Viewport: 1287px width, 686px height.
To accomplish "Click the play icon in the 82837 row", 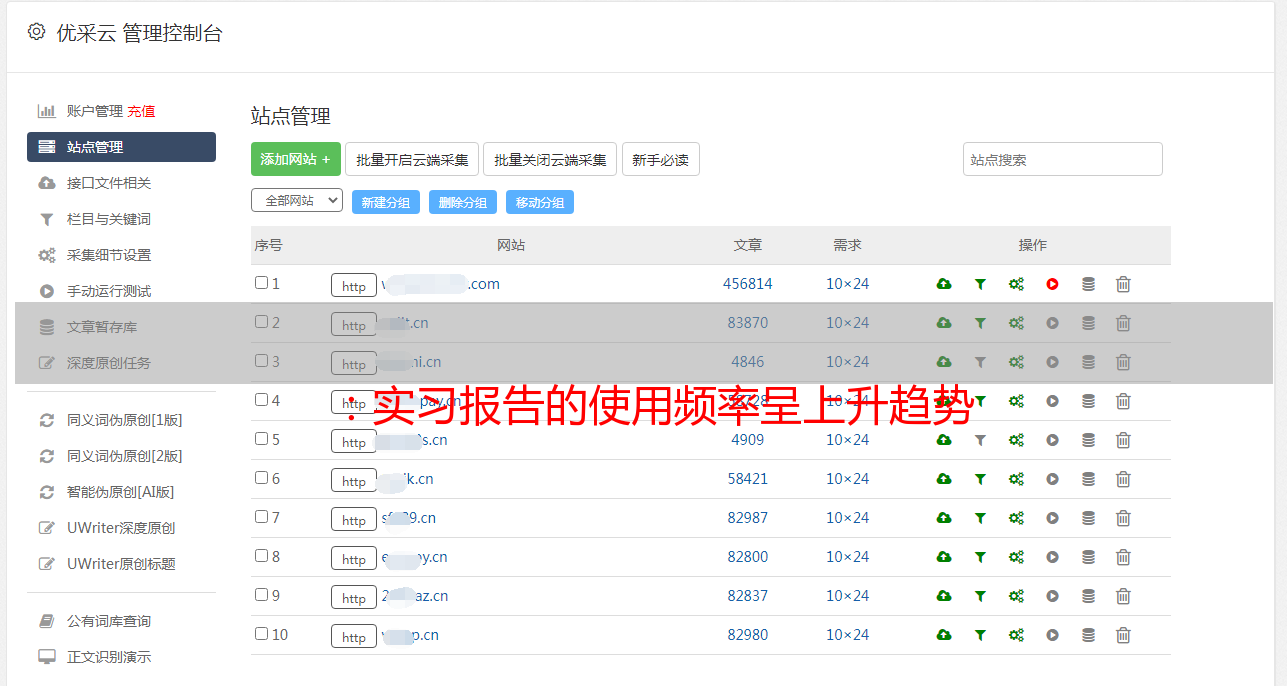I will (1052, 596).
